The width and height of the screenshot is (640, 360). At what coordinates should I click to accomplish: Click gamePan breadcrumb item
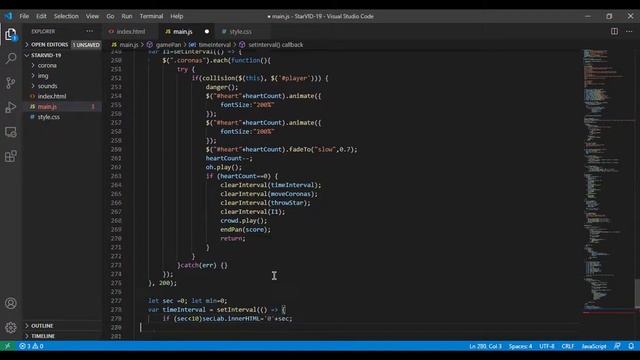coord(168,44)
